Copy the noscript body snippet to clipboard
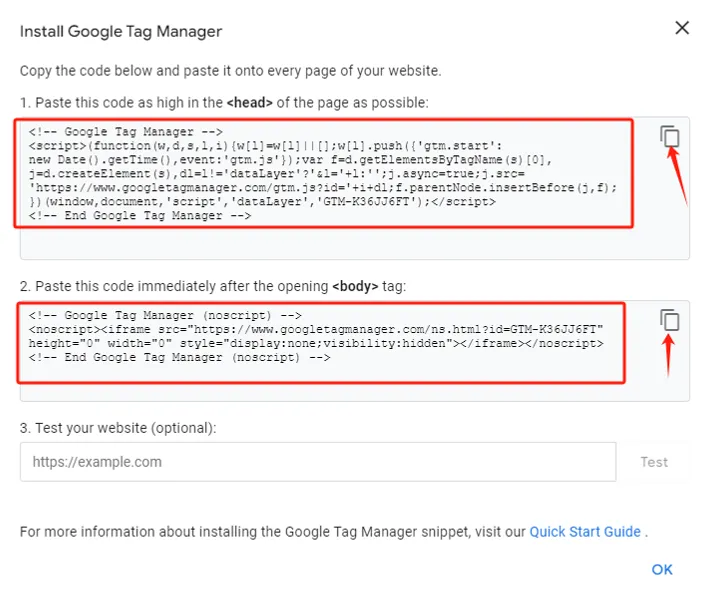This screenshot has height=590, width=711. [x=670, y=320]
